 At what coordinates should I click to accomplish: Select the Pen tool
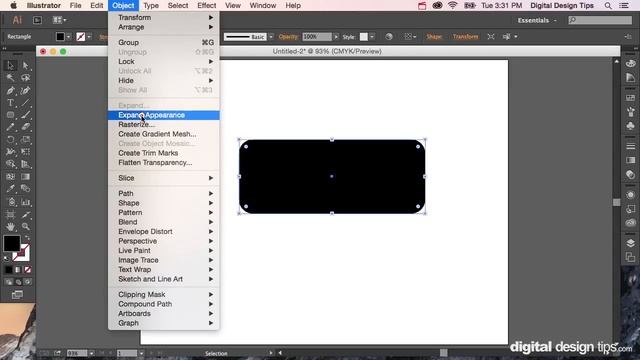(10, 90)
